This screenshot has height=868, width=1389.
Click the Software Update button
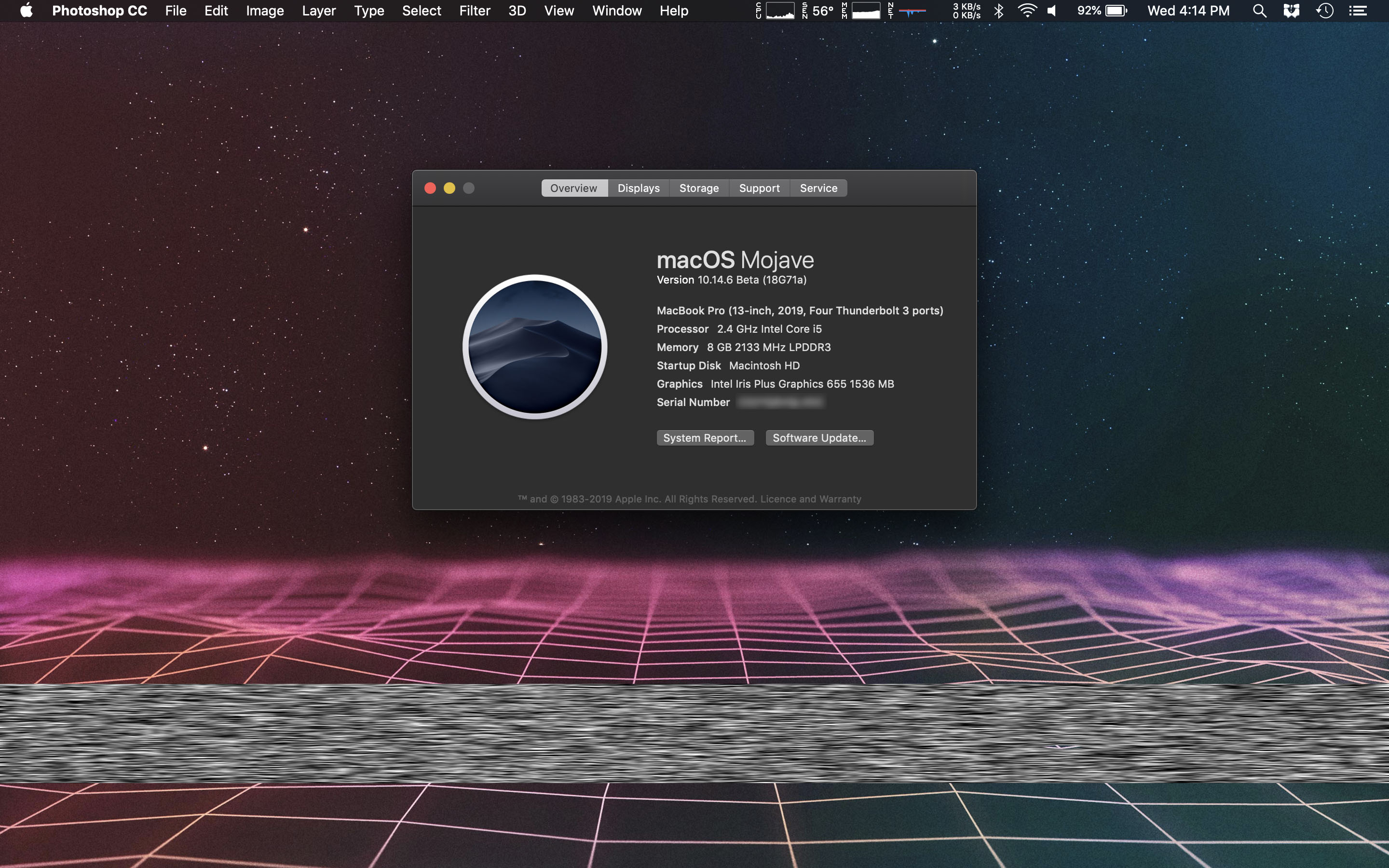(x=819, y=438)
